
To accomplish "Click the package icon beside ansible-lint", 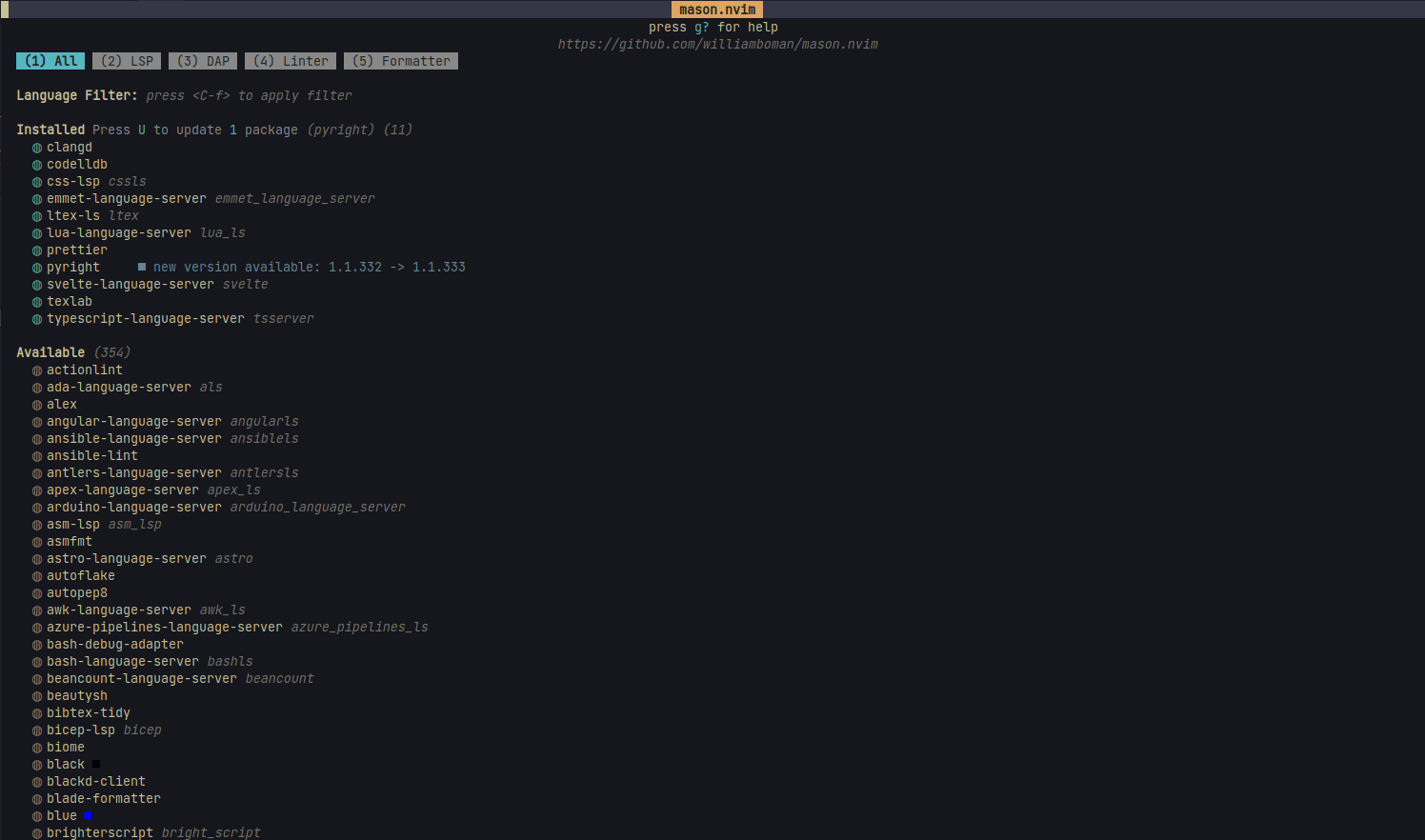I will point(37,456).
